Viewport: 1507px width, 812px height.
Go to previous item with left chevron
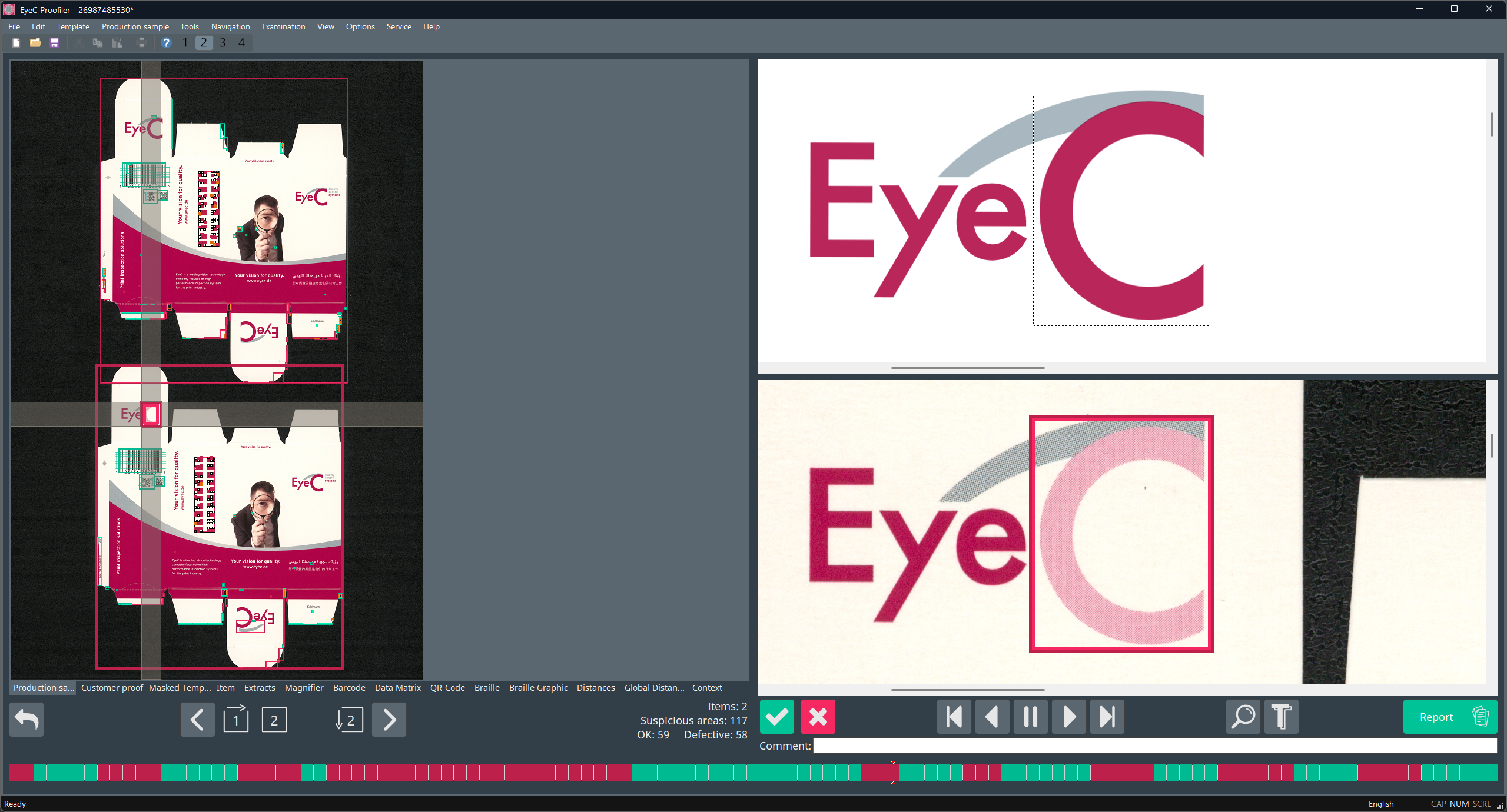click(x=197, y=720)
